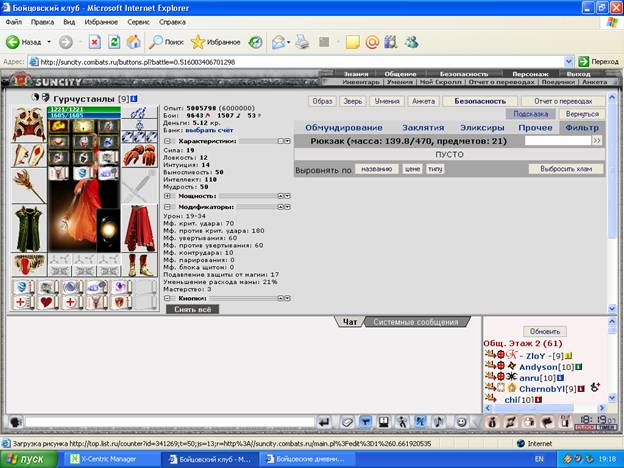Open the Избранное menu
Screen dimensions: 624x468
point(101,22)
